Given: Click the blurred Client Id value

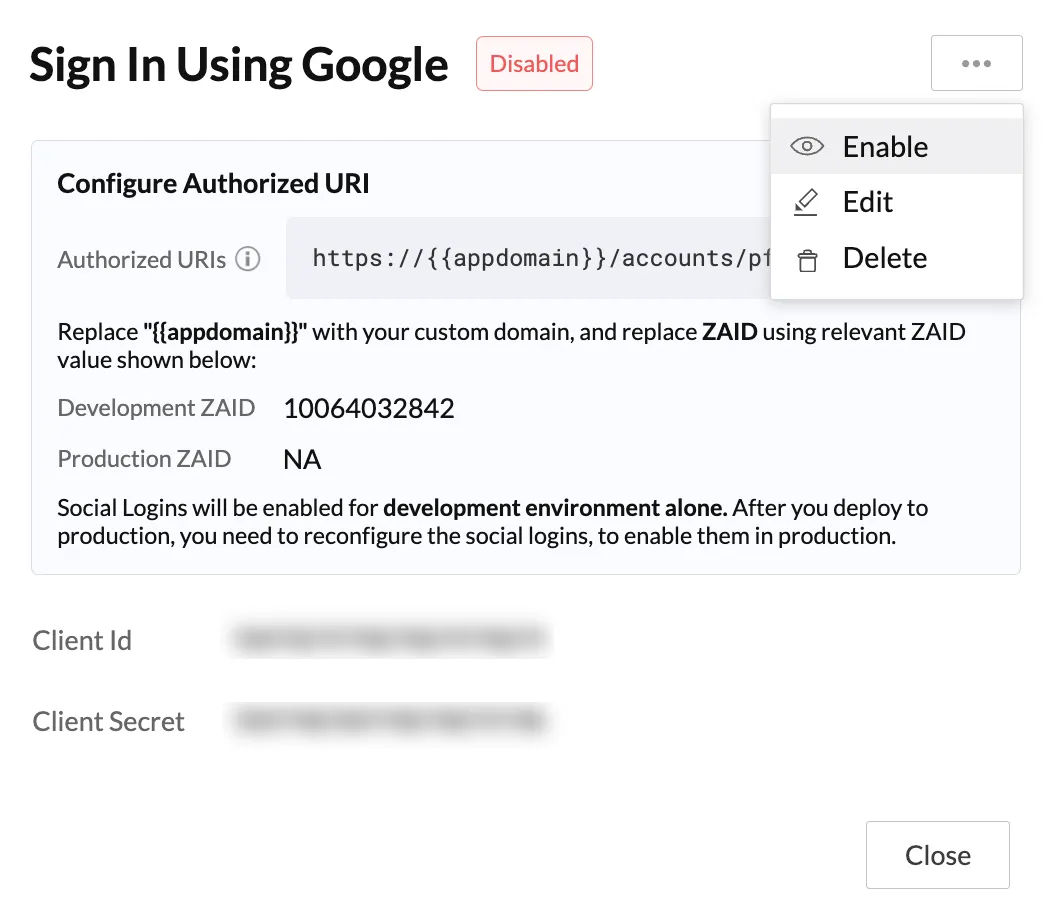Looking at the screenshot, I should pyautogui.click(x=389, y=640).
